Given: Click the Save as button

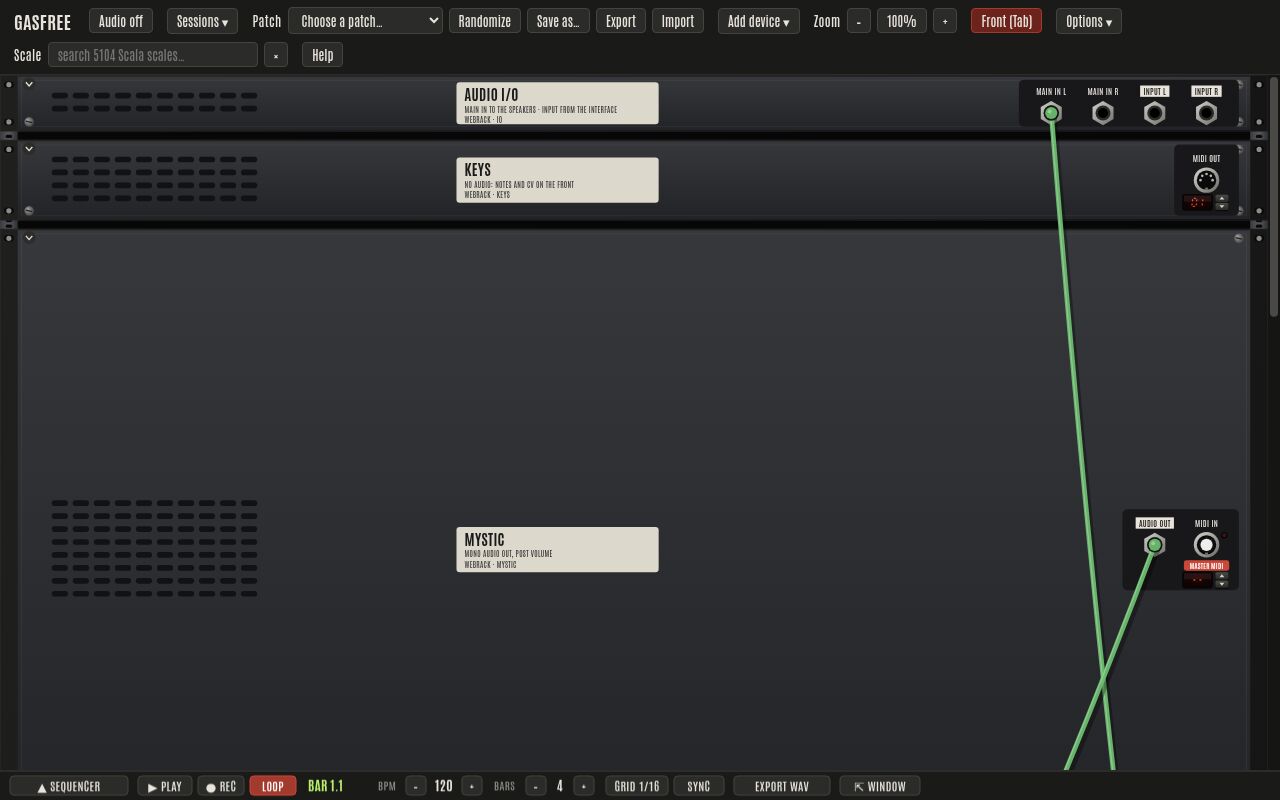Looking at the screenshot, I should pos(558,21).
